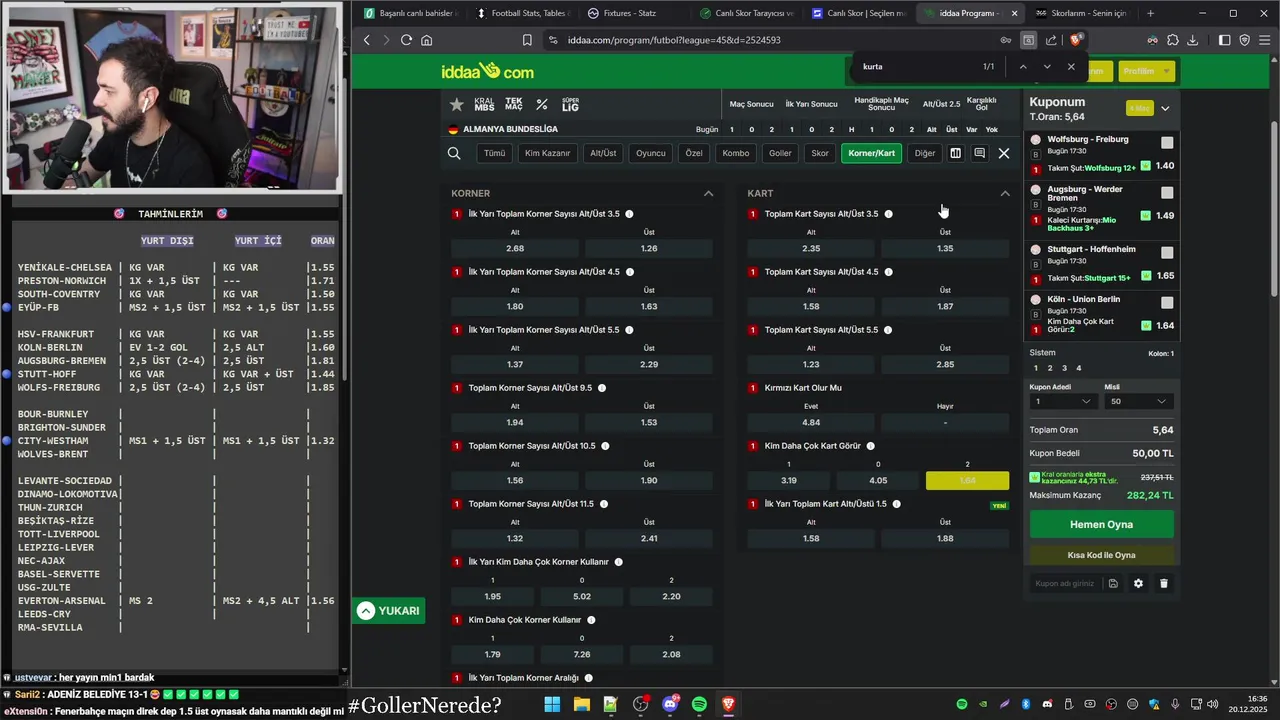Select the Tümü market tab
This screenshot has width=1280, height=720.
[x=494, y=153]
